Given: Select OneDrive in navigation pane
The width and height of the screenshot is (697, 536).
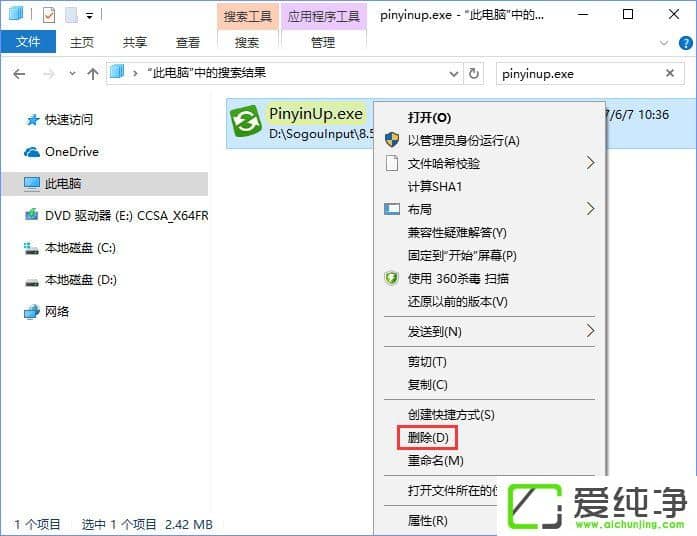Looking at the screenshot, I should tap(72, 152).
